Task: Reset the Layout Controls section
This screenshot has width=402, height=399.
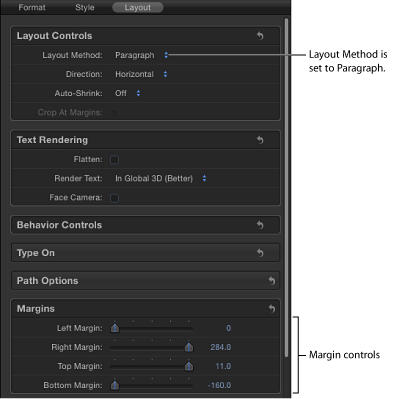Action: click(x=260, y=35)
